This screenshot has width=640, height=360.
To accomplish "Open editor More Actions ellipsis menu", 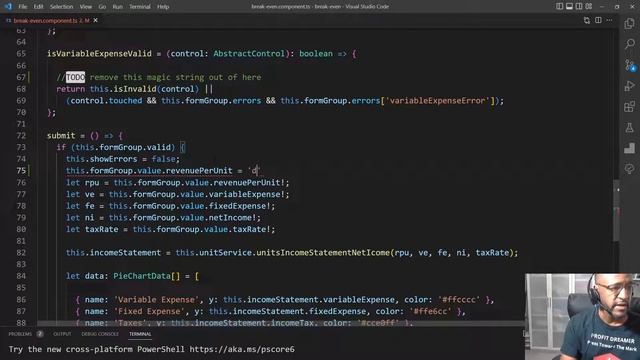I will 609,20.
